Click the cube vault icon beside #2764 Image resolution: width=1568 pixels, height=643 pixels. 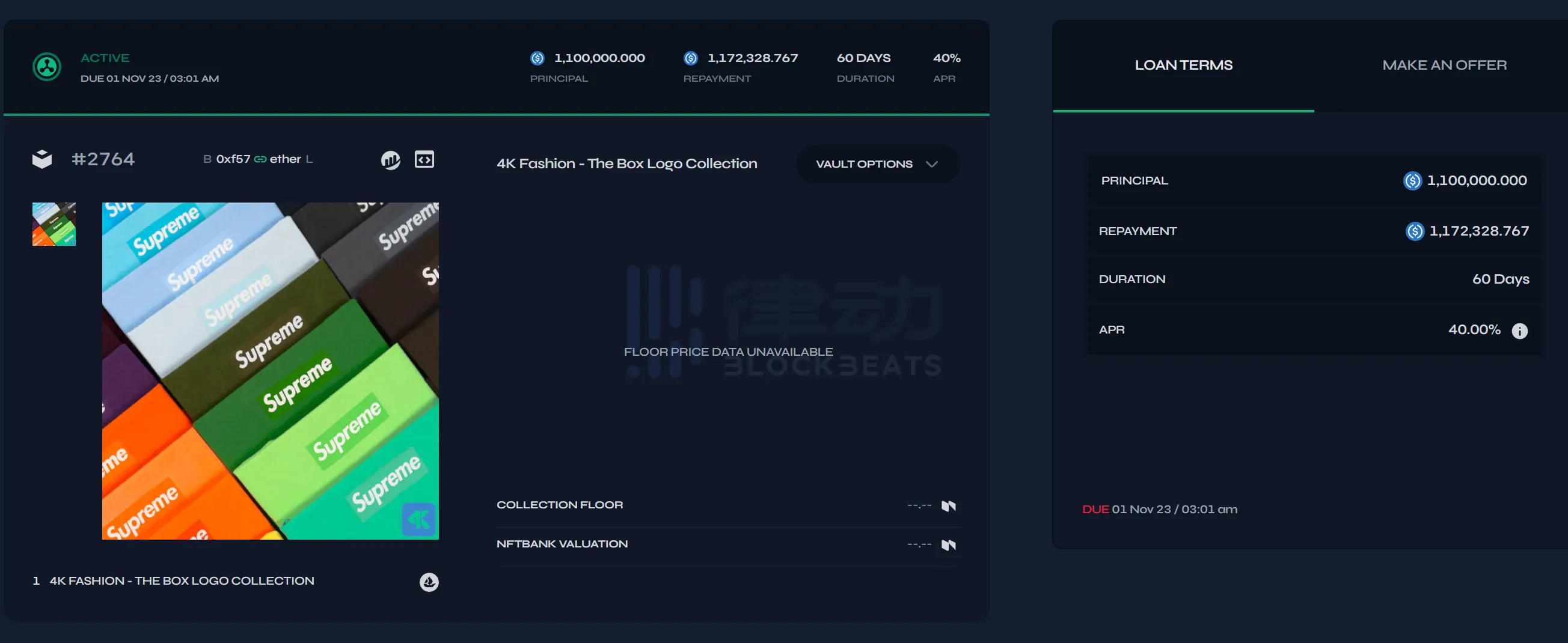click(x=42, y=159)
